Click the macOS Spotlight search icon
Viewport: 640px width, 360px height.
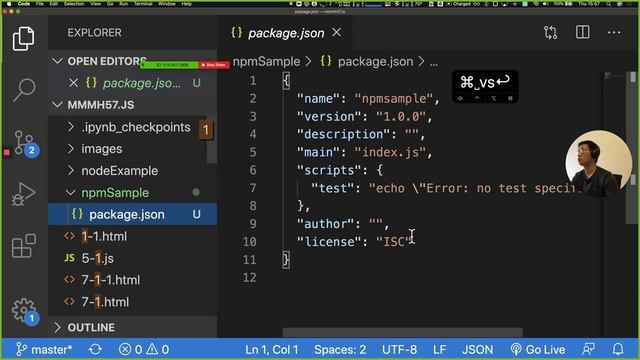click(x=609, y=4)
